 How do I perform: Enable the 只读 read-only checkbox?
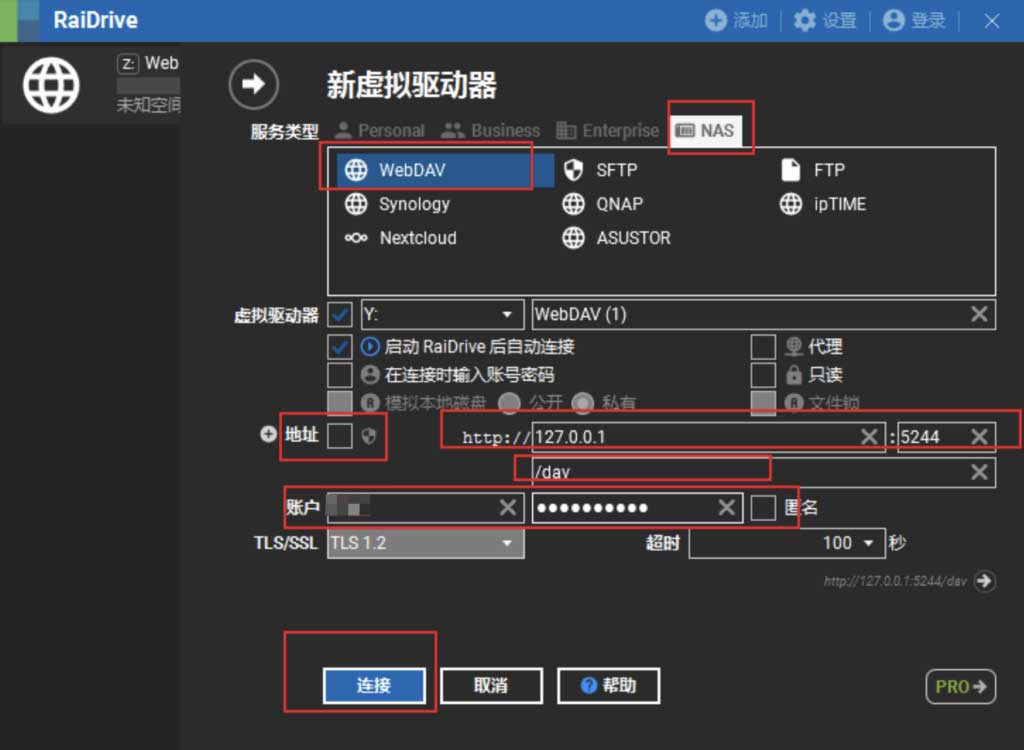(x=763, y=375)
